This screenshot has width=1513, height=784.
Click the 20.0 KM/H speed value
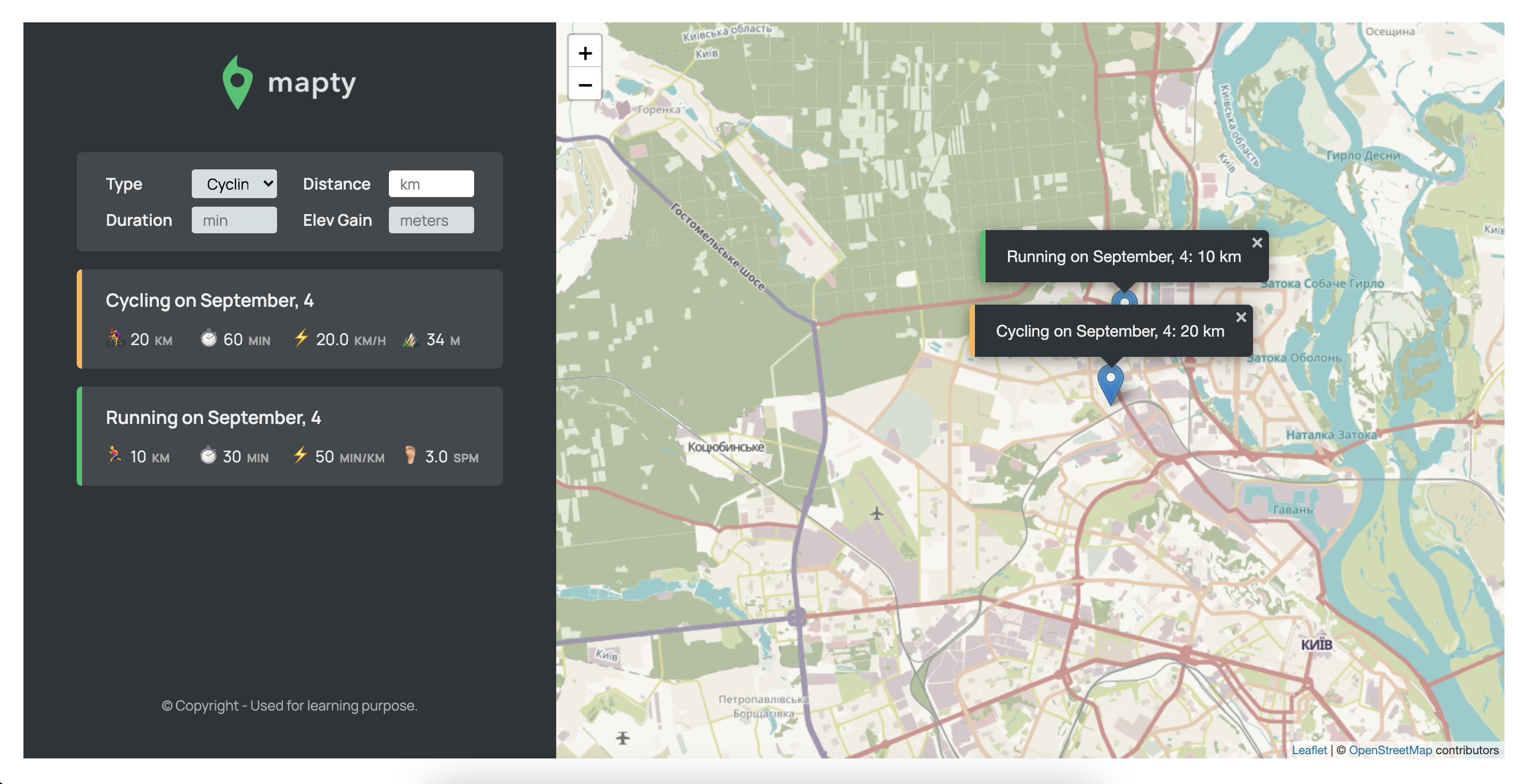pos(351,339)
